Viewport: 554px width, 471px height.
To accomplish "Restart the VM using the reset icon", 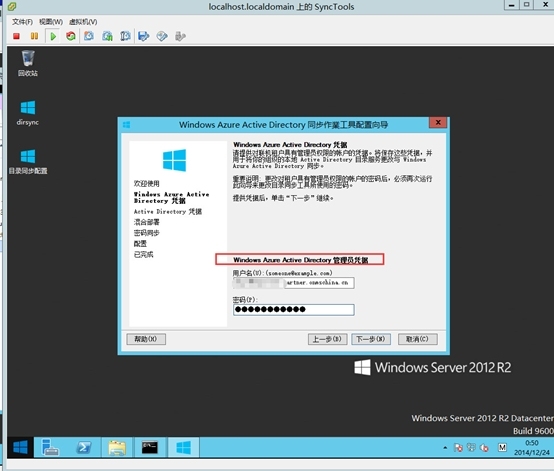I will 71,36.
